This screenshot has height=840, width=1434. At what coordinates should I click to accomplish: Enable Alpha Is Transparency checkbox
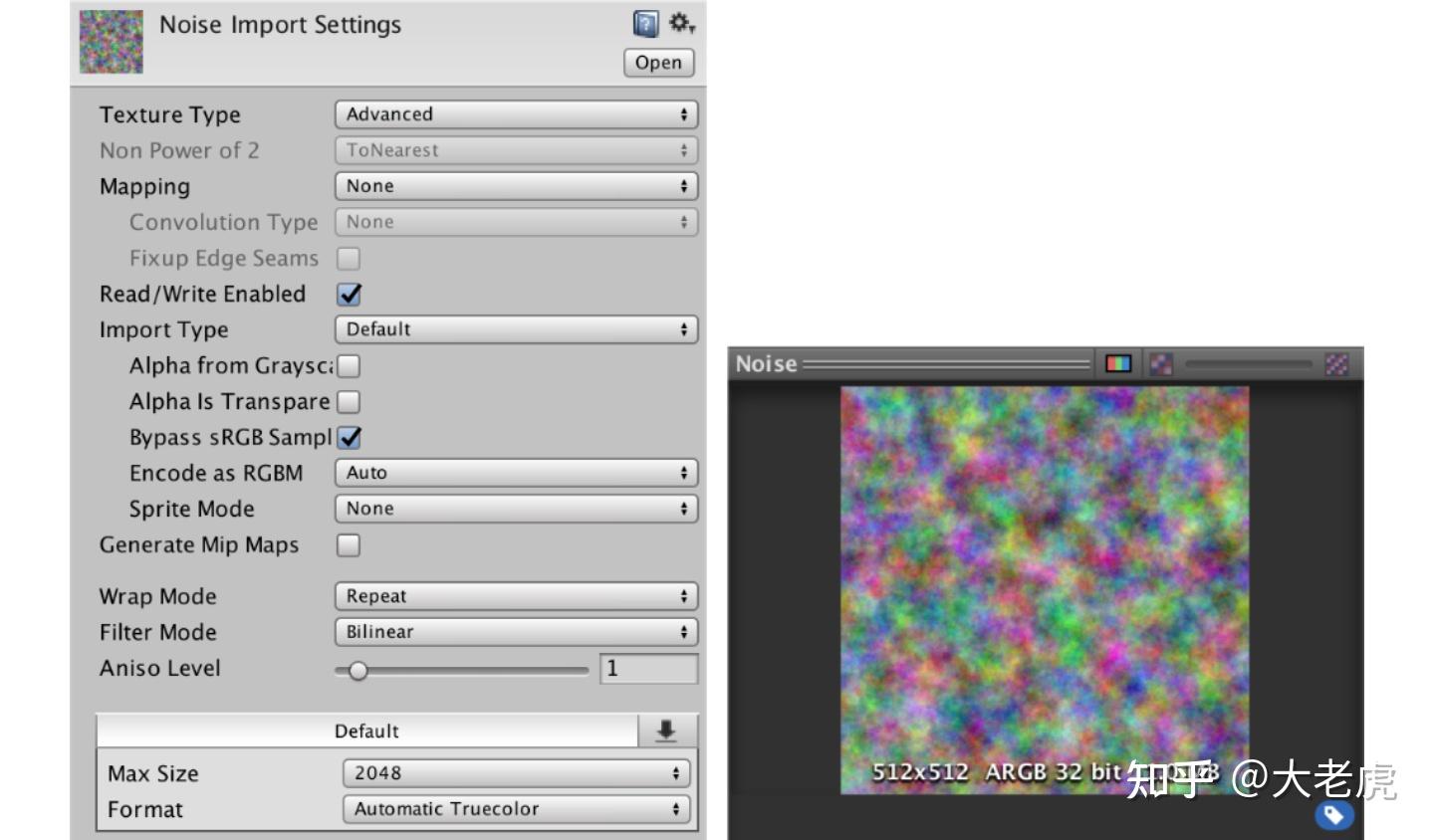[349, 402]
